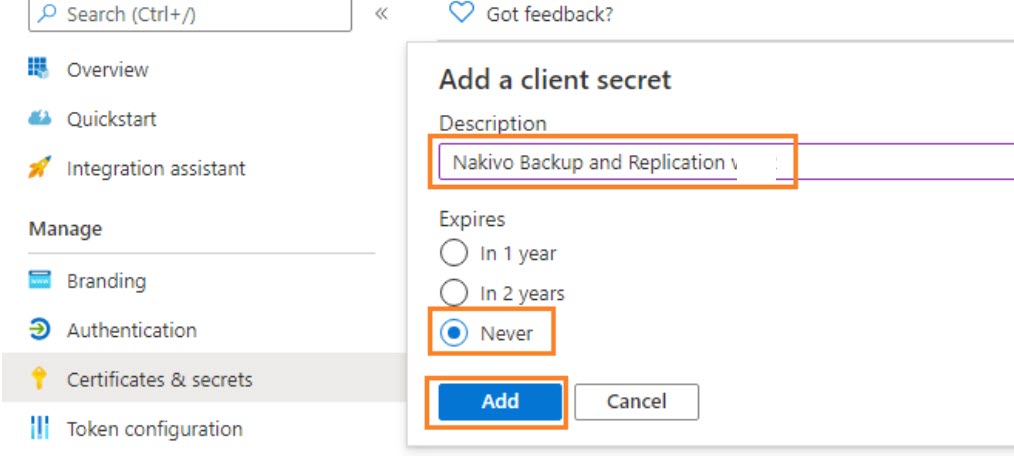Image resolution: width=1014 pixels, height=469 pixels.
Task: Open the Overview menu item
Action: point(107,69)
